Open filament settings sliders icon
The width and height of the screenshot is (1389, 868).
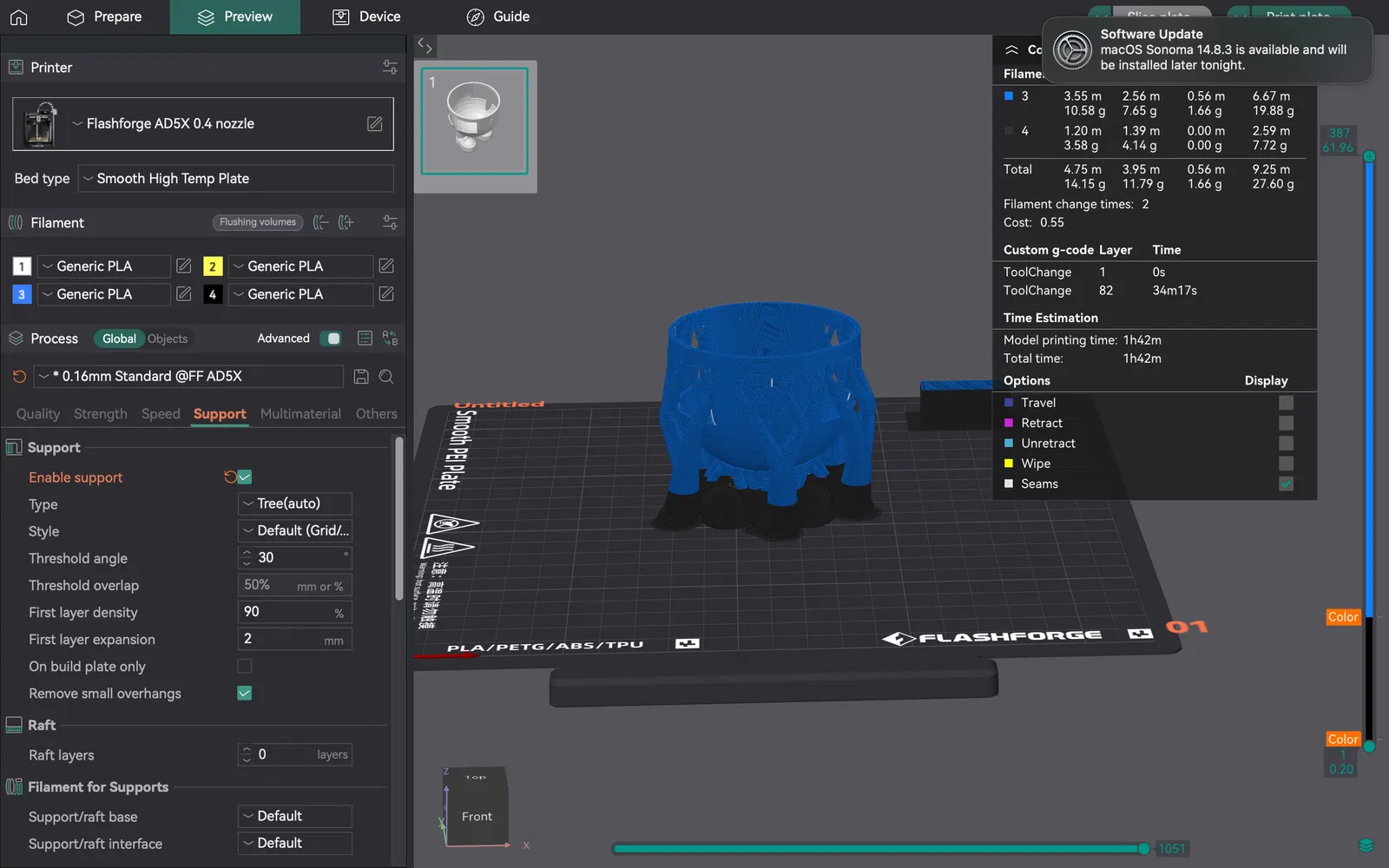[x=390, y=222]
